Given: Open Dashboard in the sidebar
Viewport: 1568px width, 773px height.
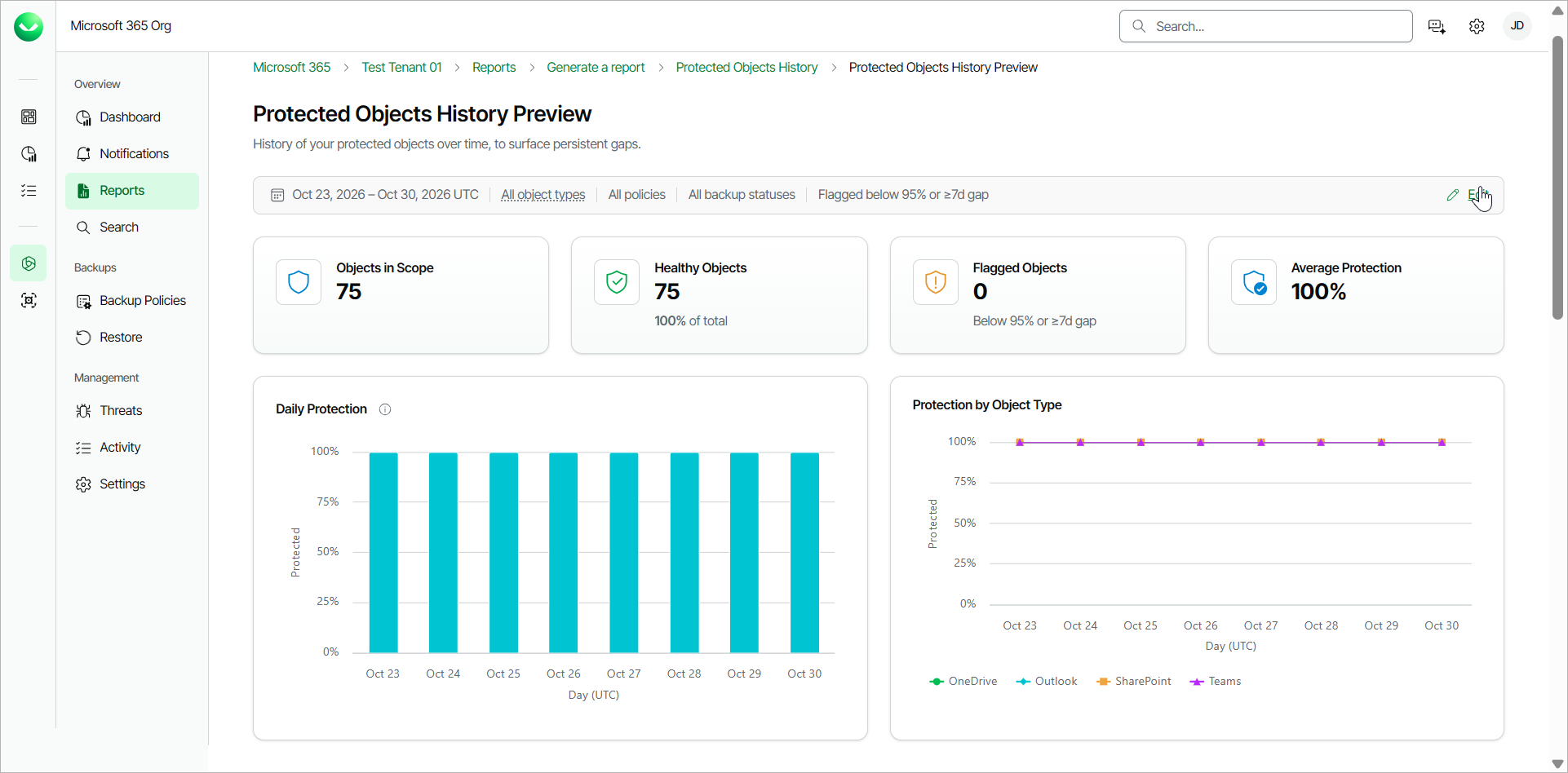Looking at the screenshot, I should pos(132,117).
